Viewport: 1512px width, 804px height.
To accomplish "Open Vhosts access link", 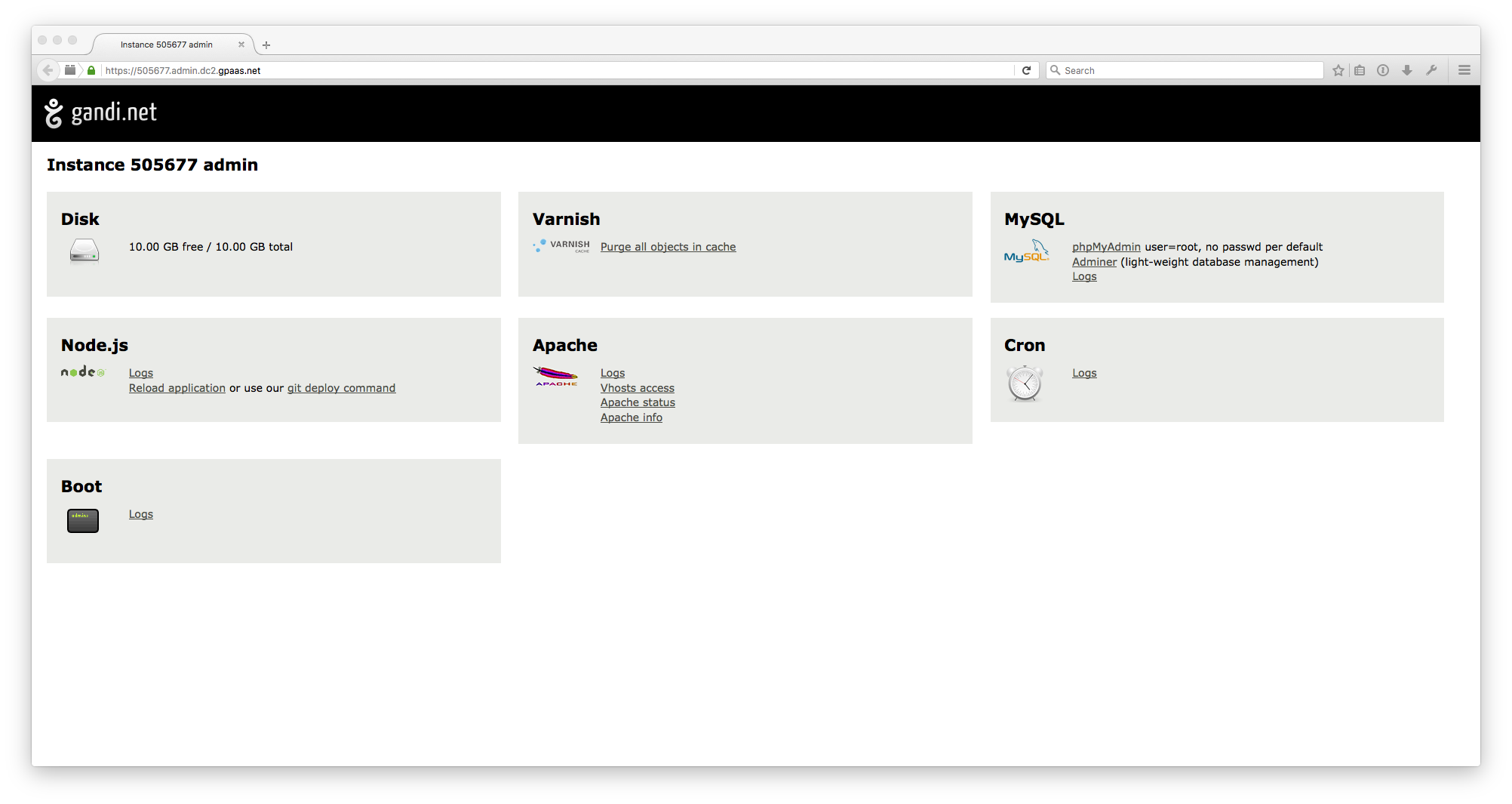I will click(x=638, y=388).
